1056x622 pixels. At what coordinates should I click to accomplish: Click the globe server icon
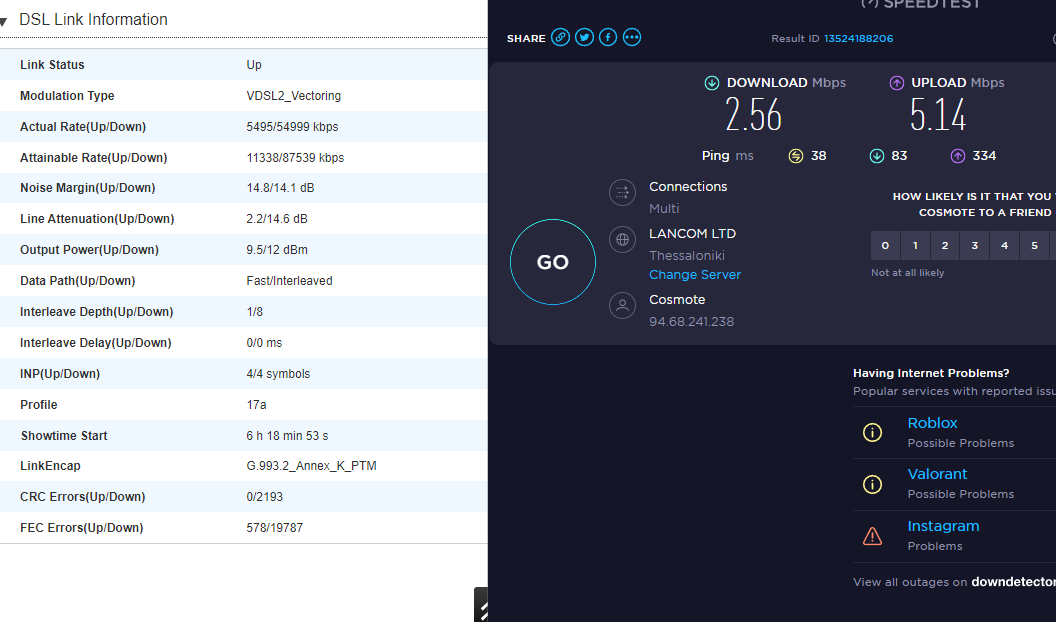(622, 240)
